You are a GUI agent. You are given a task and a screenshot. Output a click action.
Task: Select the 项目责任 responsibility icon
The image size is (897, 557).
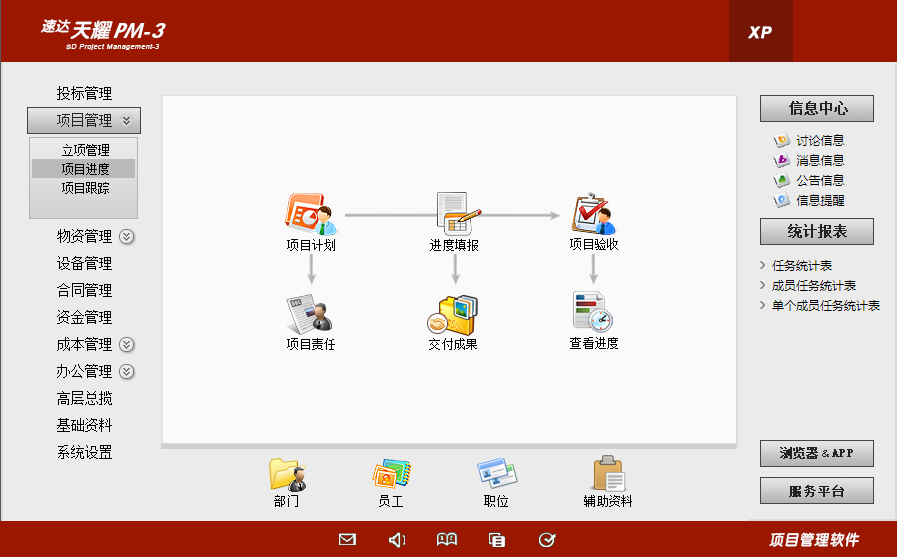(310, 314)
